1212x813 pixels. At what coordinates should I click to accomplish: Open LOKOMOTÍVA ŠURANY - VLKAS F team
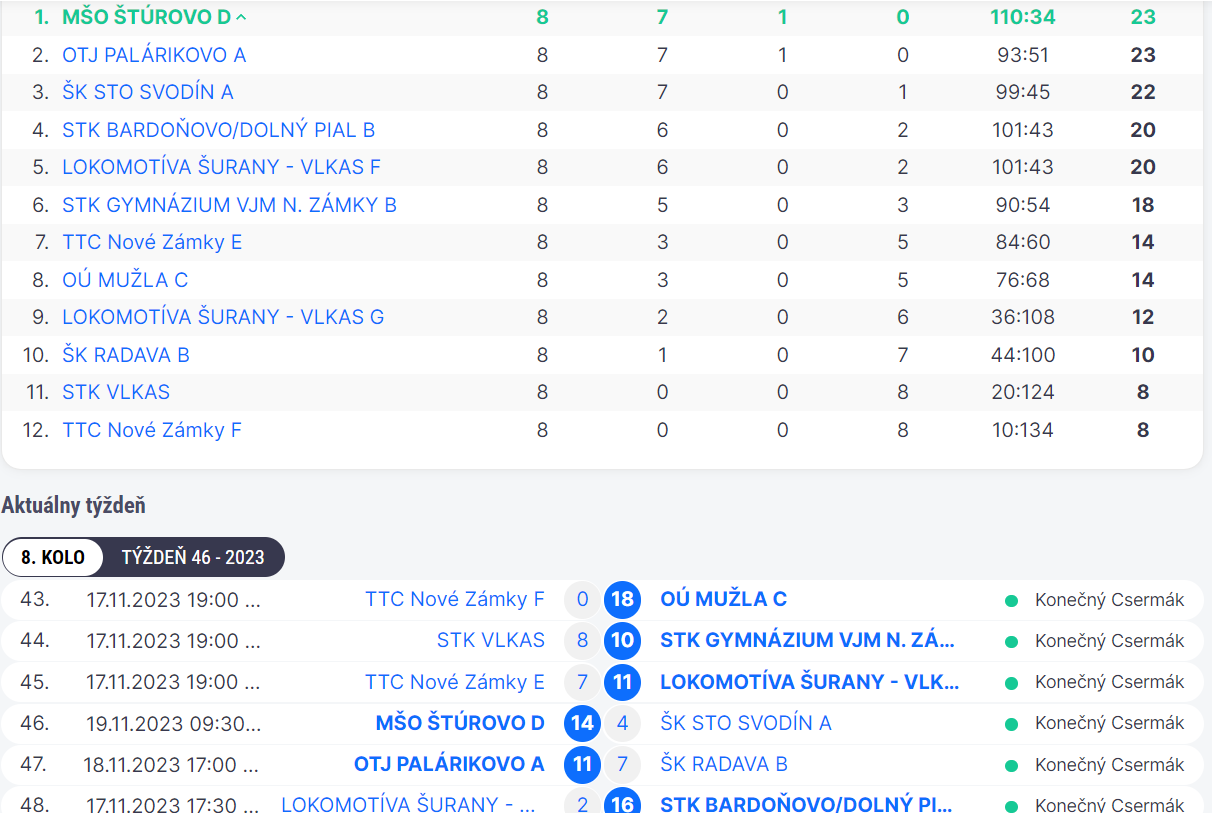221,167
